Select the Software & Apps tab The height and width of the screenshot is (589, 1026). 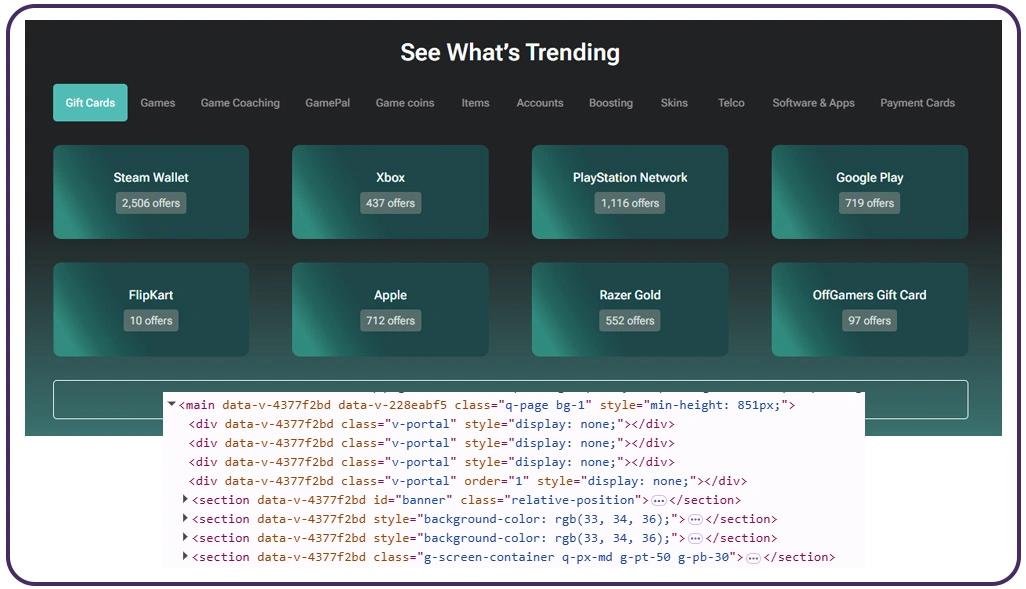coord(813,103)
